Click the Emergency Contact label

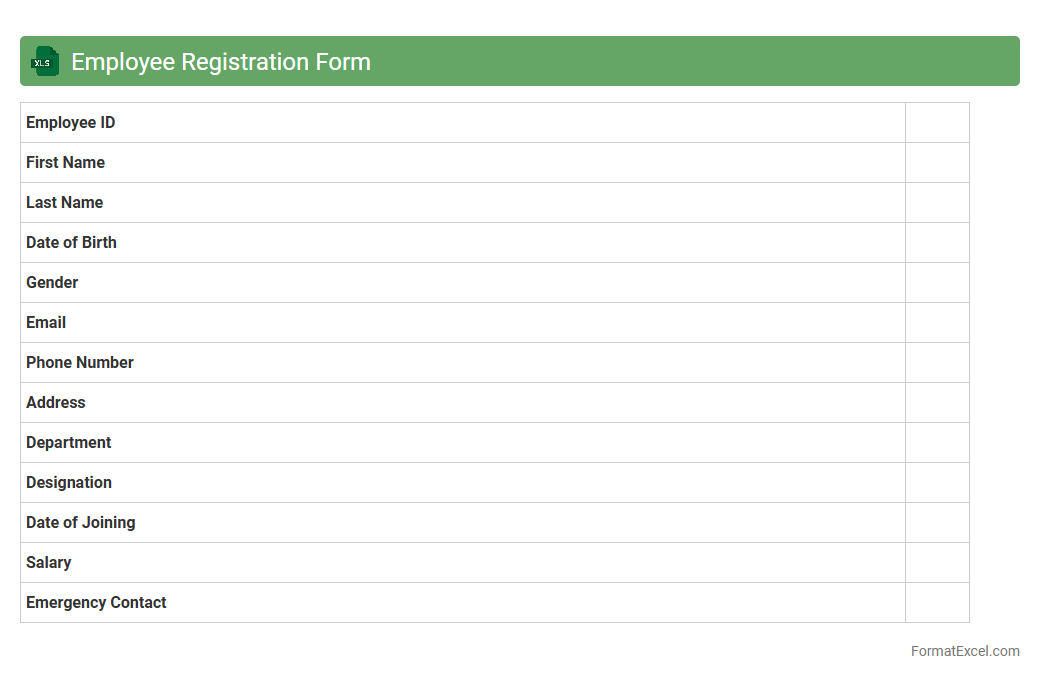(x=96, y=603)
